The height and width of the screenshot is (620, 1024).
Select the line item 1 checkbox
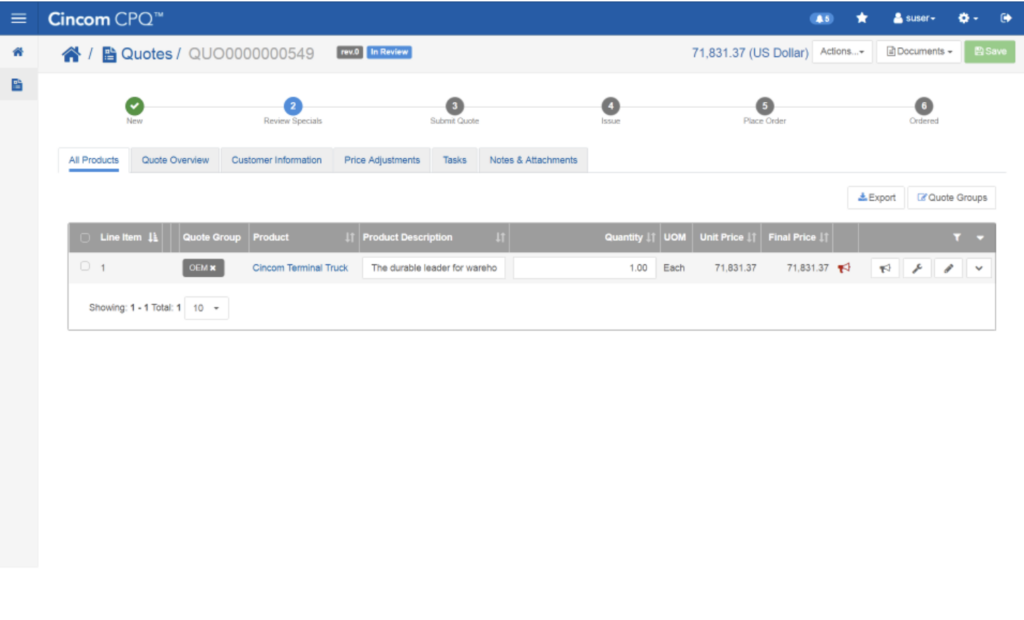click(85, 267)
